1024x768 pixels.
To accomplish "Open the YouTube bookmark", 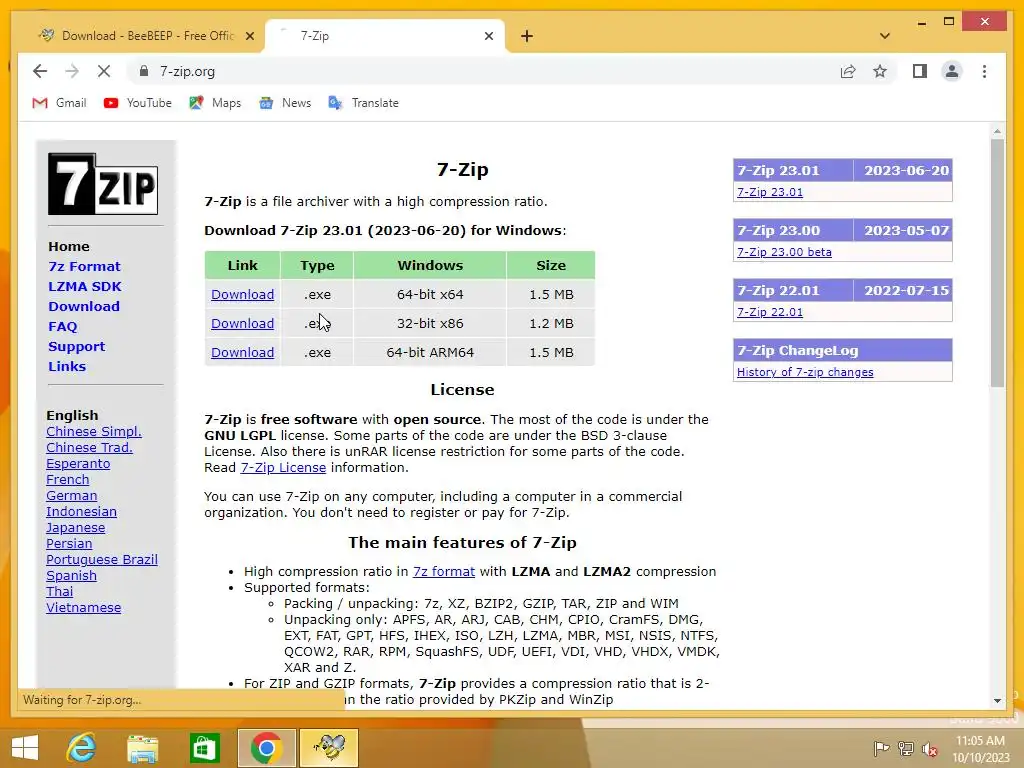I will point(138,103).
